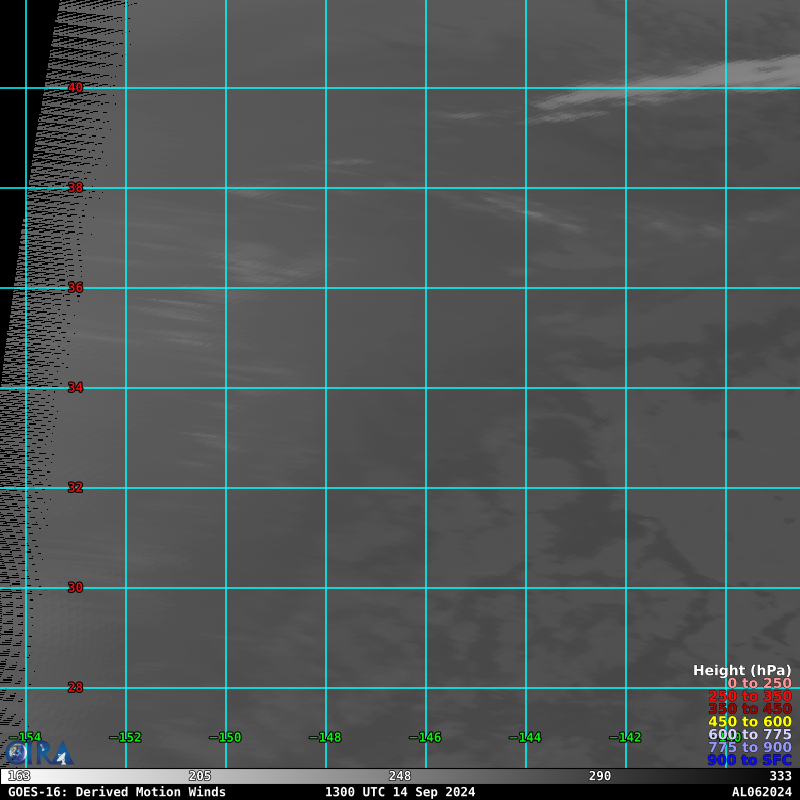Click the '250 to 350' legend entry

(x=750, y=696)
